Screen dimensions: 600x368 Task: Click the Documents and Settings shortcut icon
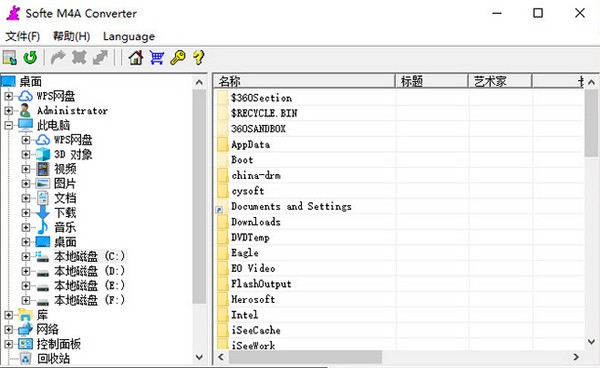point(222,207)
